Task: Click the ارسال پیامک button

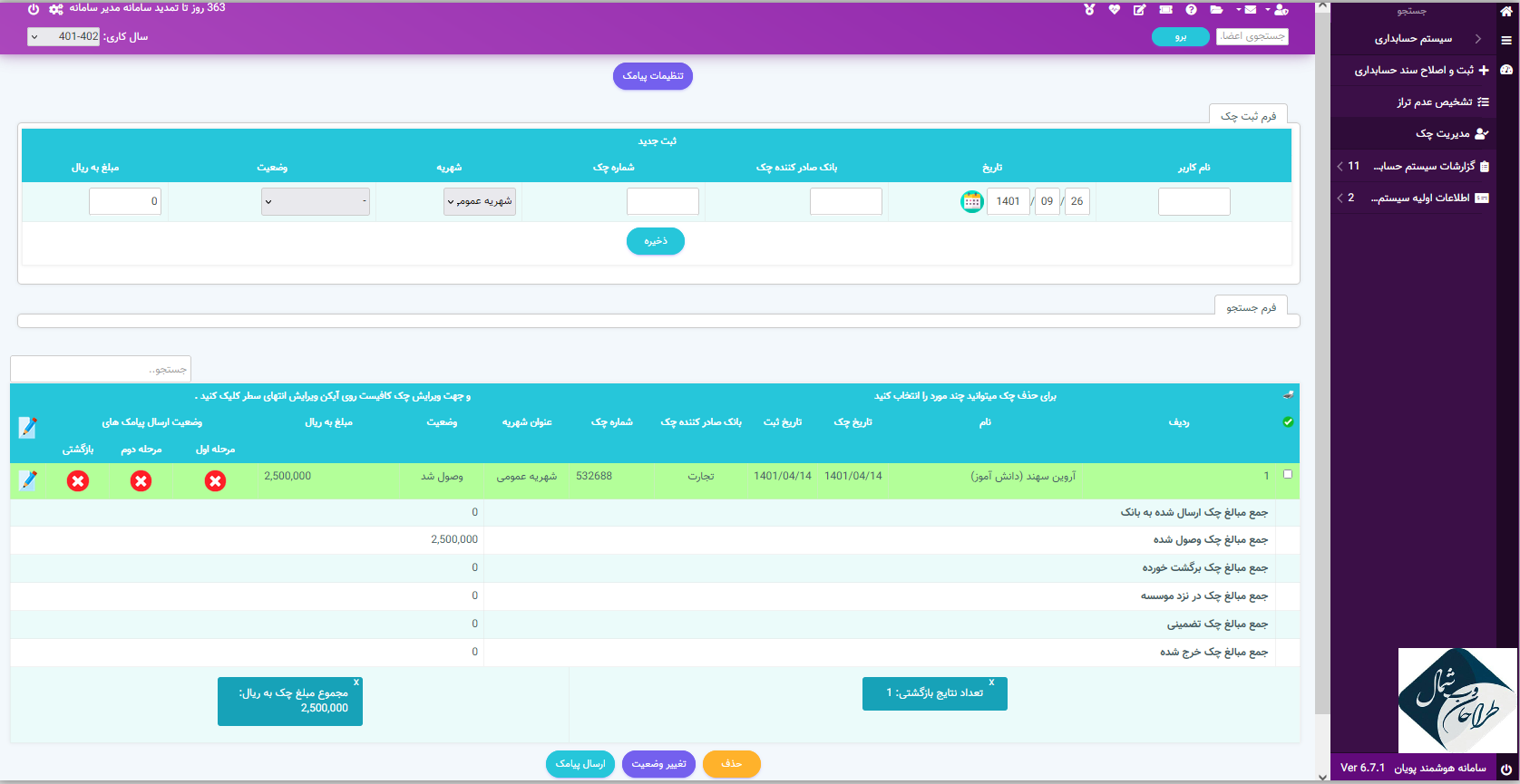Action: pos(580,764)
